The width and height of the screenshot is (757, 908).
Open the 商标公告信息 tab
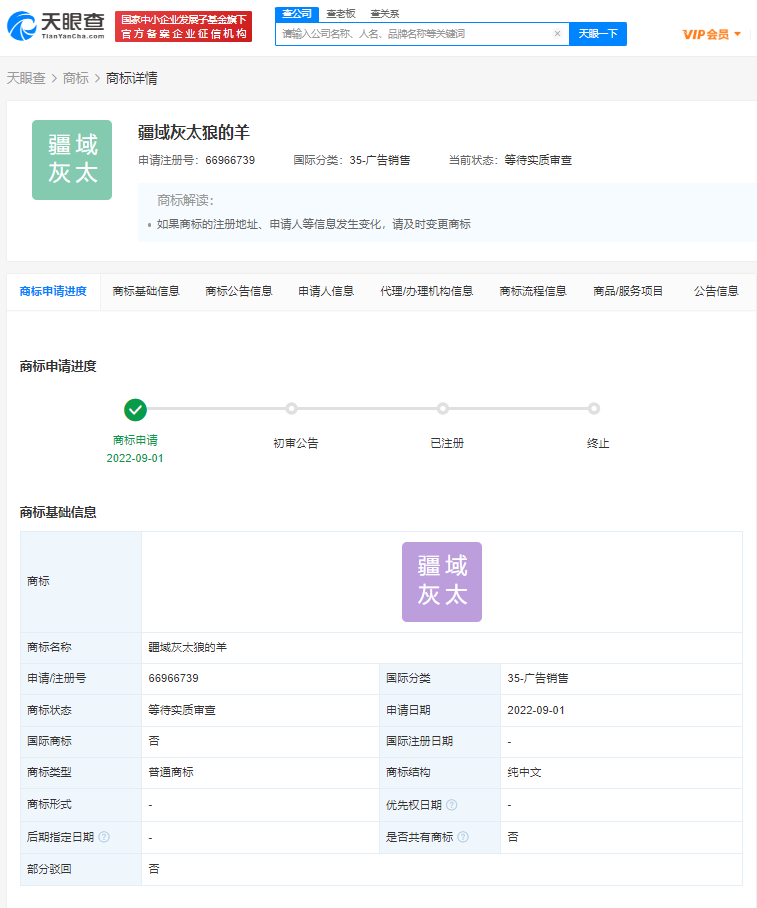pos(239,291)
